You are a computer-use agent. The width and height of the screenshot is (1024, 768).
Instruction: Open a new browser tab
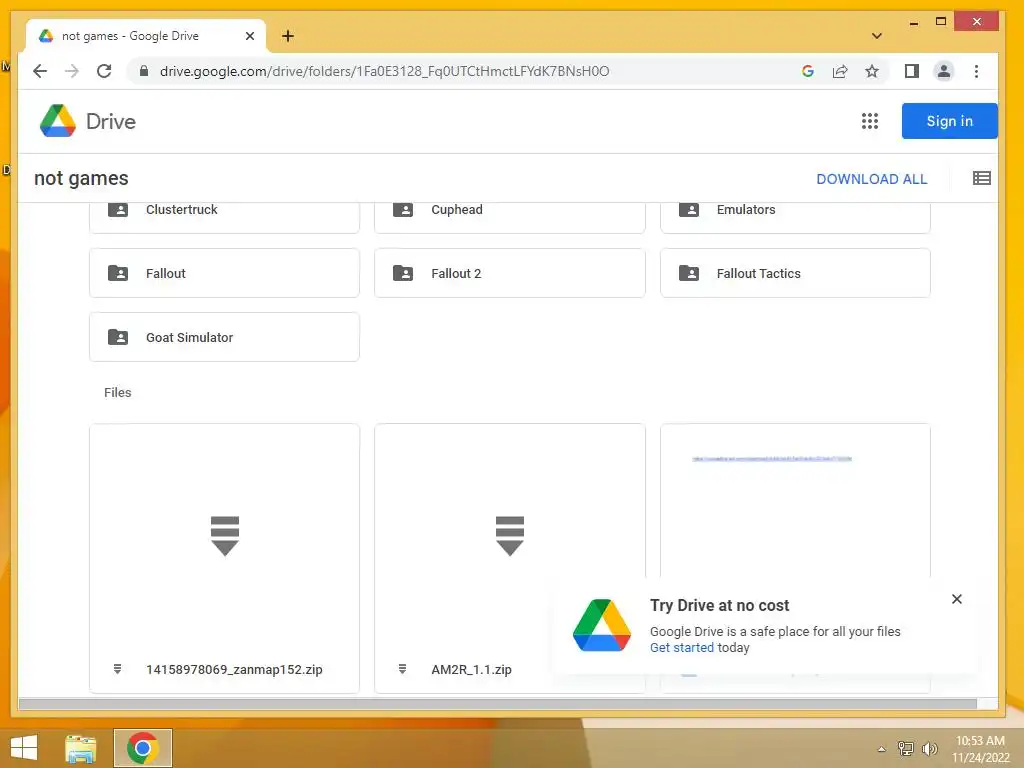click(x=288, y=36)
